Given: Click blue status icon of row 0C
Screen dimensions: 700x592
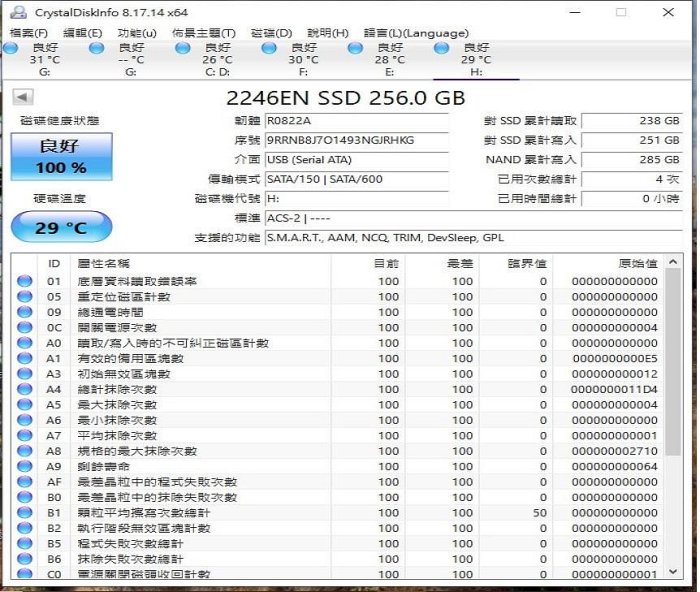Looking at the screenshot, I should click(x=25, y=328).
